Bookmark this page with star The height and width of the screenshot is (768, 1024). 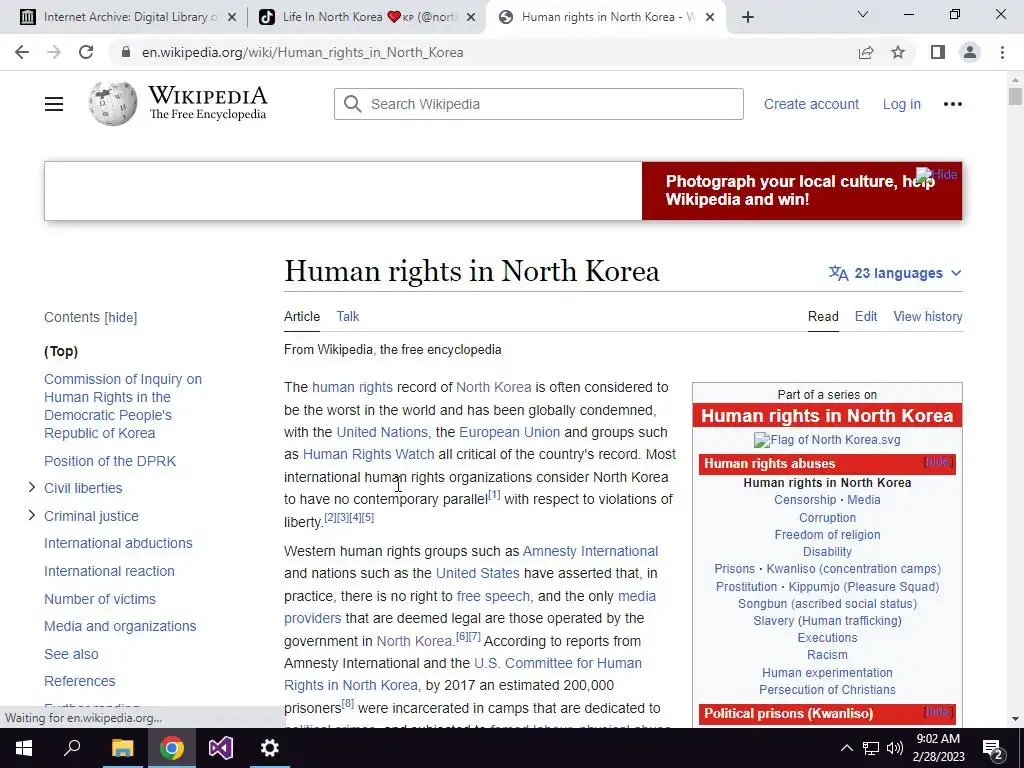click(x=898, y=52)
